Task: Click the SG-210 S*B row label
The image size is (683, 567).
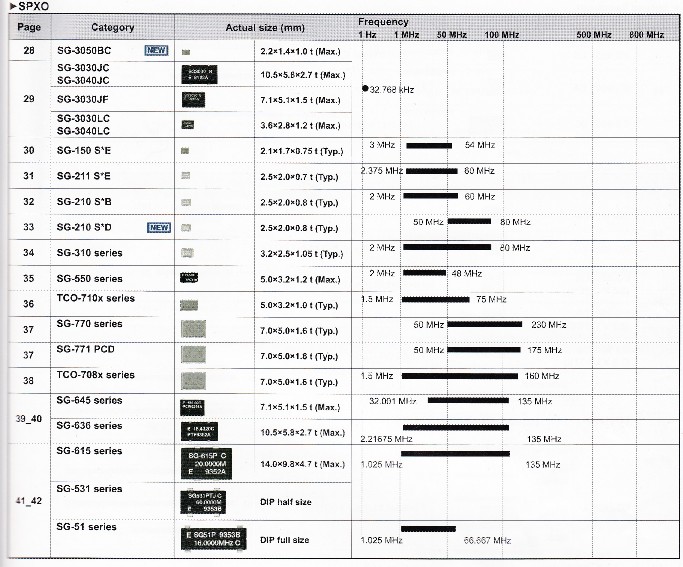Action: (x=84, y=202)
